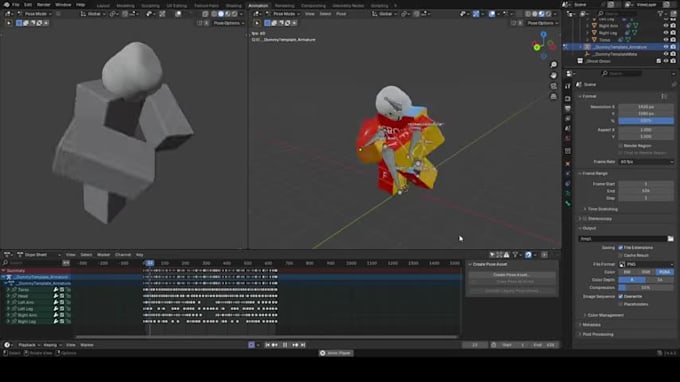Select the 16 color depth button
This screenshot has width=680, height=382.
coord(660,280)
